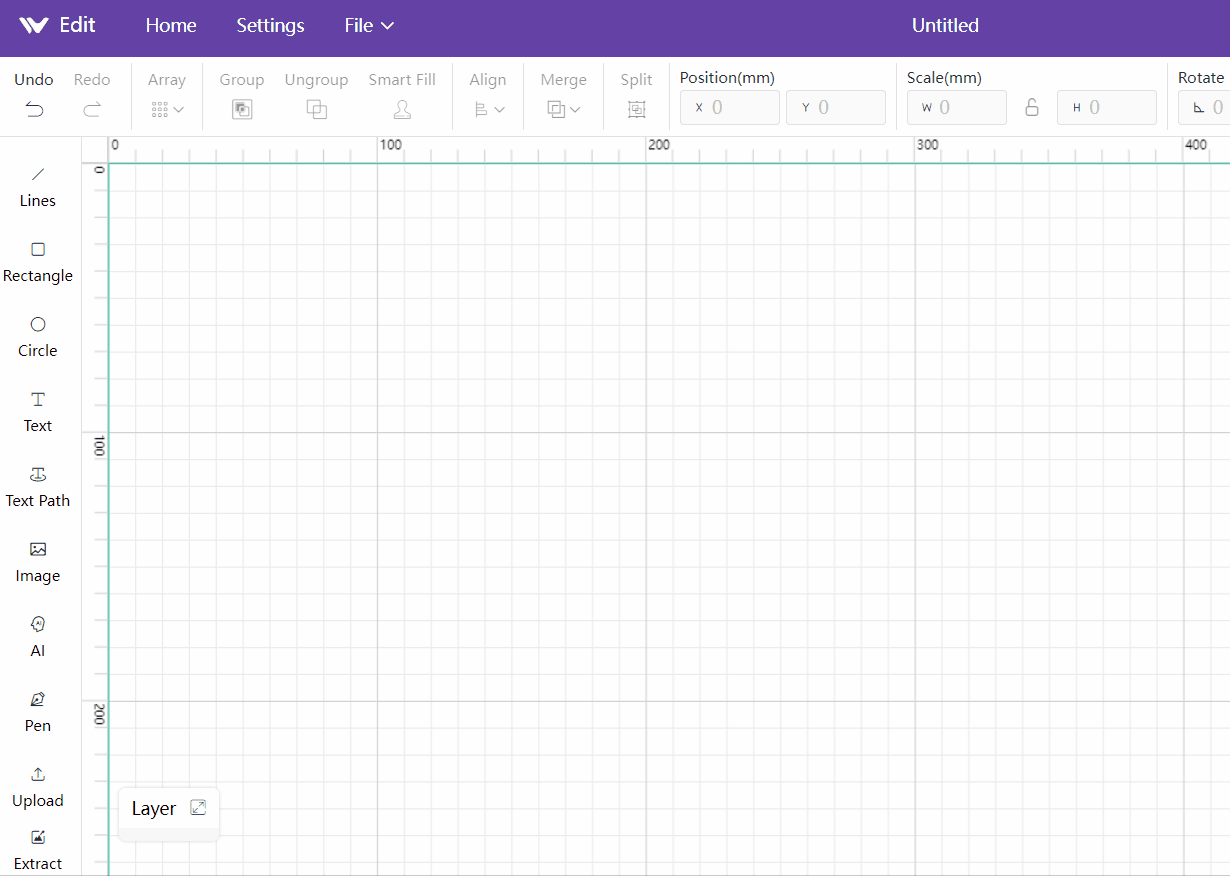Screen dimensions: 1230x876
Task: Launch the AI tool in sidebar
Action: [x=38, y=636]
